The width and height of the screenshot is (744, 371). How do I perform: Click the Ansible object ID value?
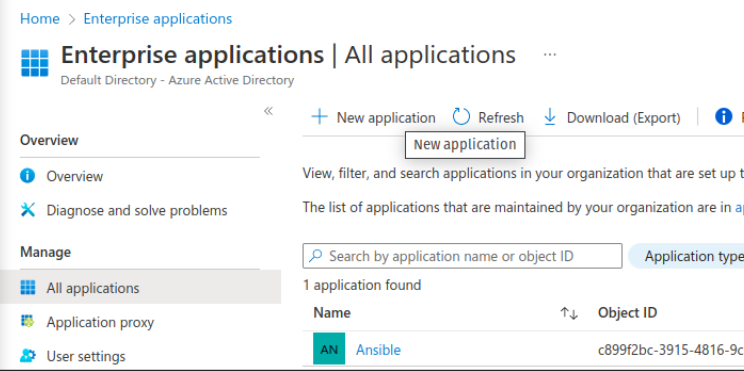670,350
